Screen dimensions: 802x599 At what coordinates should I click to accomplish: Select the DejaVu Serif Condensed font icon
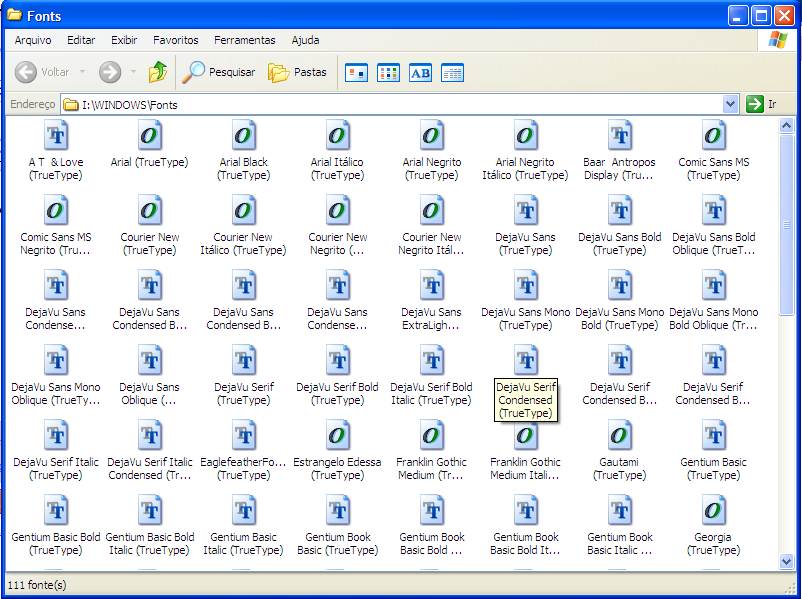pyautogui.click(x=526, y=361)
